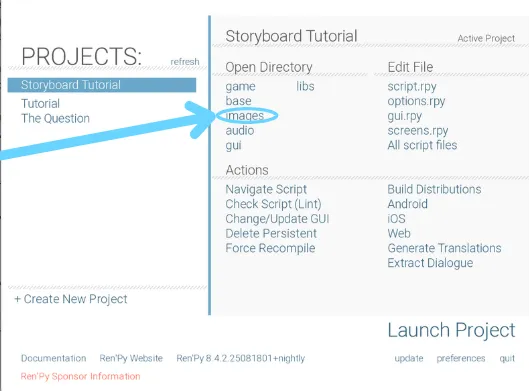Open the images directory

[245, 116]
